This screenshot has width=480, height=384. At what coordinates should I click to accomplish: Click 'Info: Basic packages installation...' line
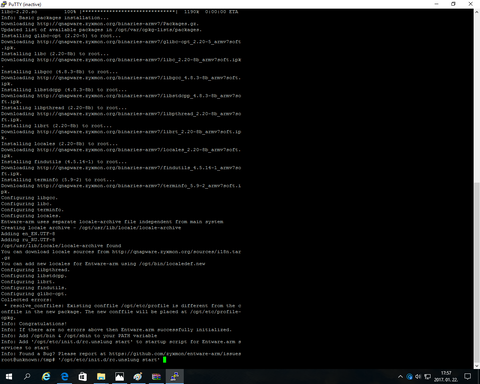[55, 18]
